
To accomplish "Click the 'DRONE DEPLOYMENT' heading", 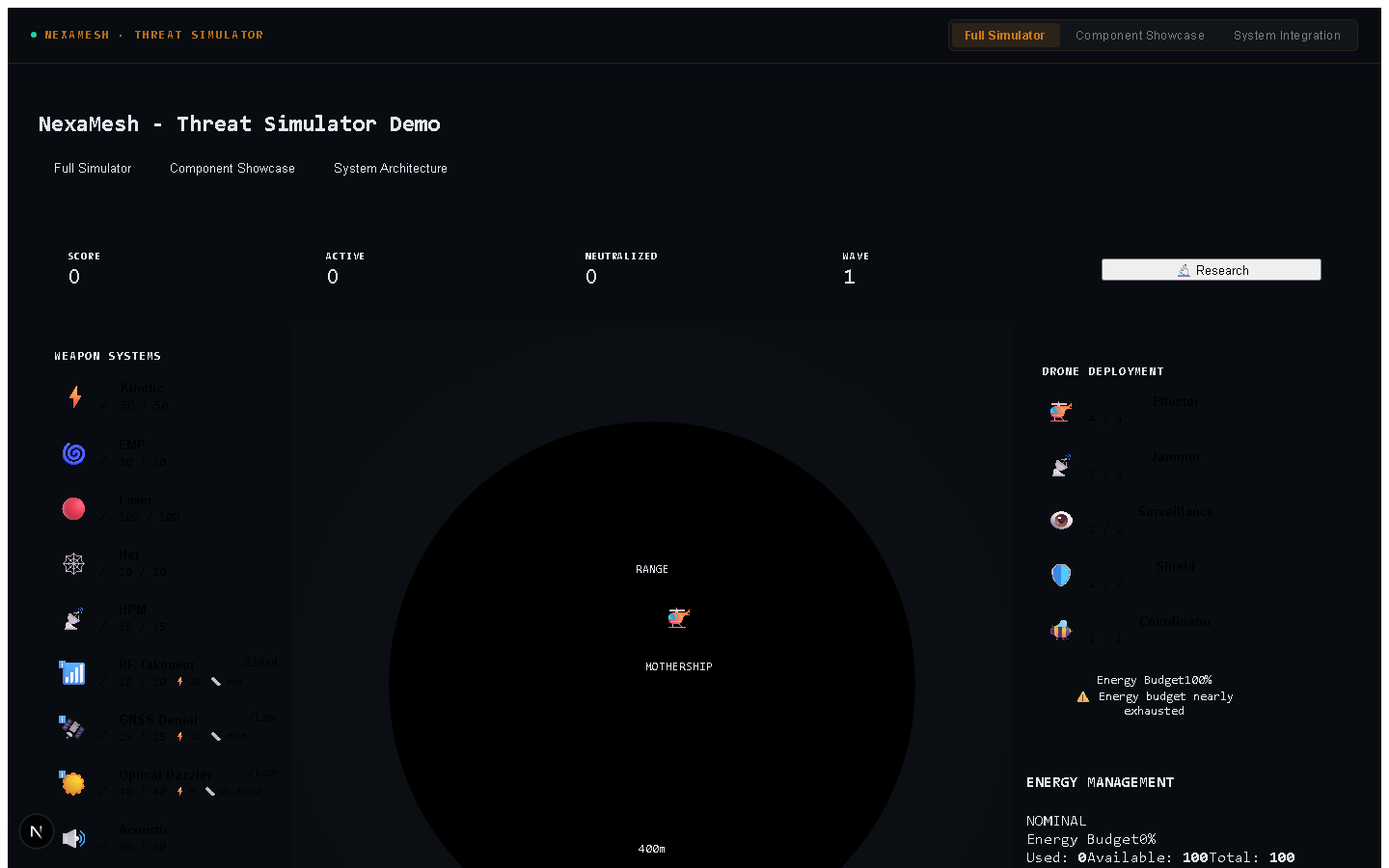I will tap(1103, 371).
